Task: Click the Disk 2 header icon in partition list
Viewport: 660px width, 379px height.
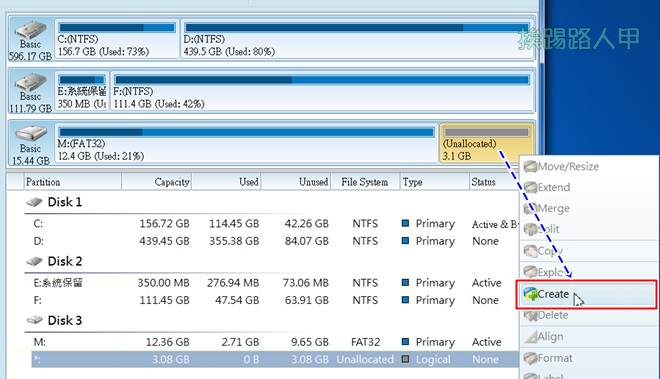Action: (x=35, y=262)
